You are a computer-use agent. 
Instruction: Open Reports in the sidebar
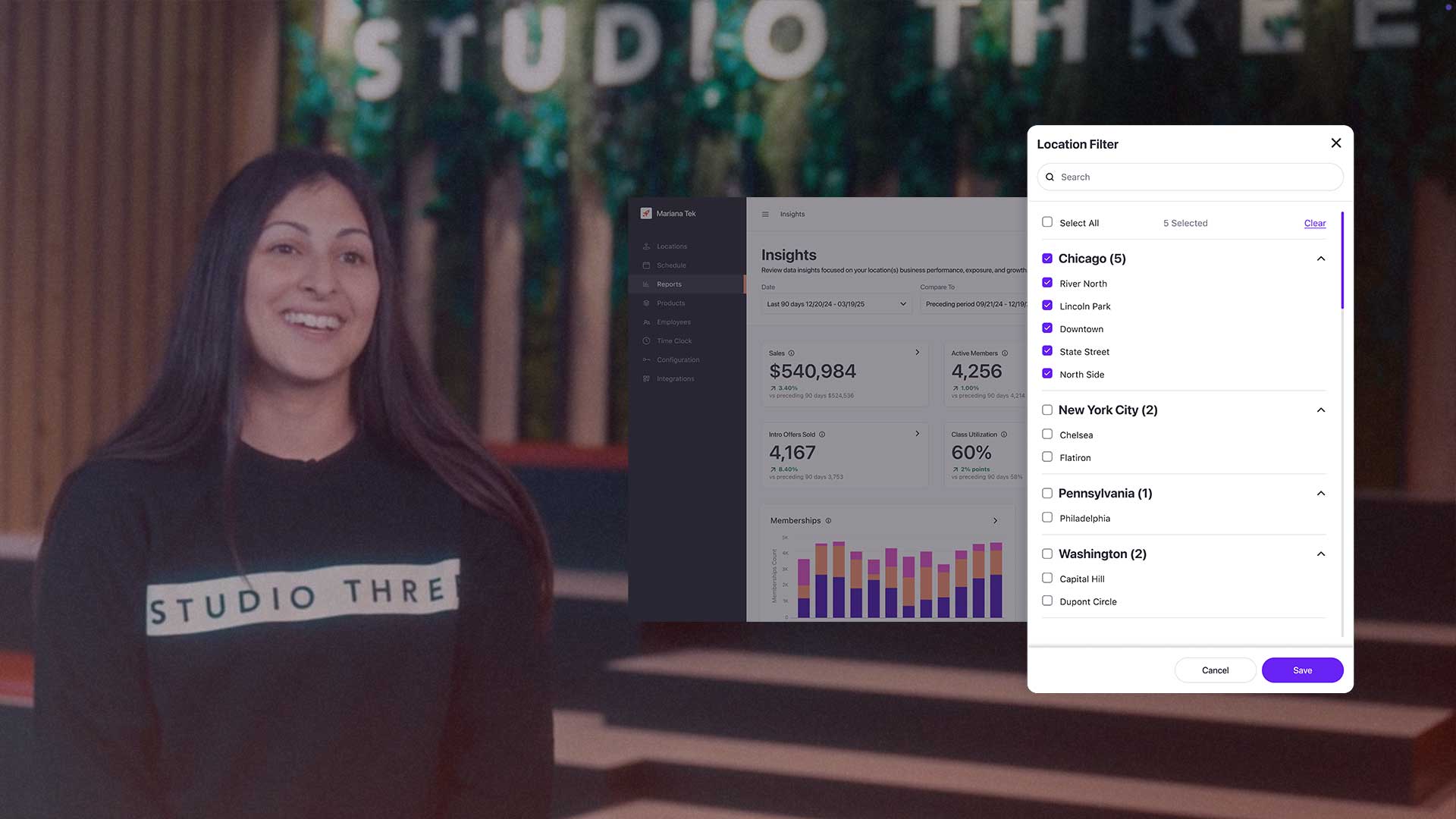click(669, 284)
